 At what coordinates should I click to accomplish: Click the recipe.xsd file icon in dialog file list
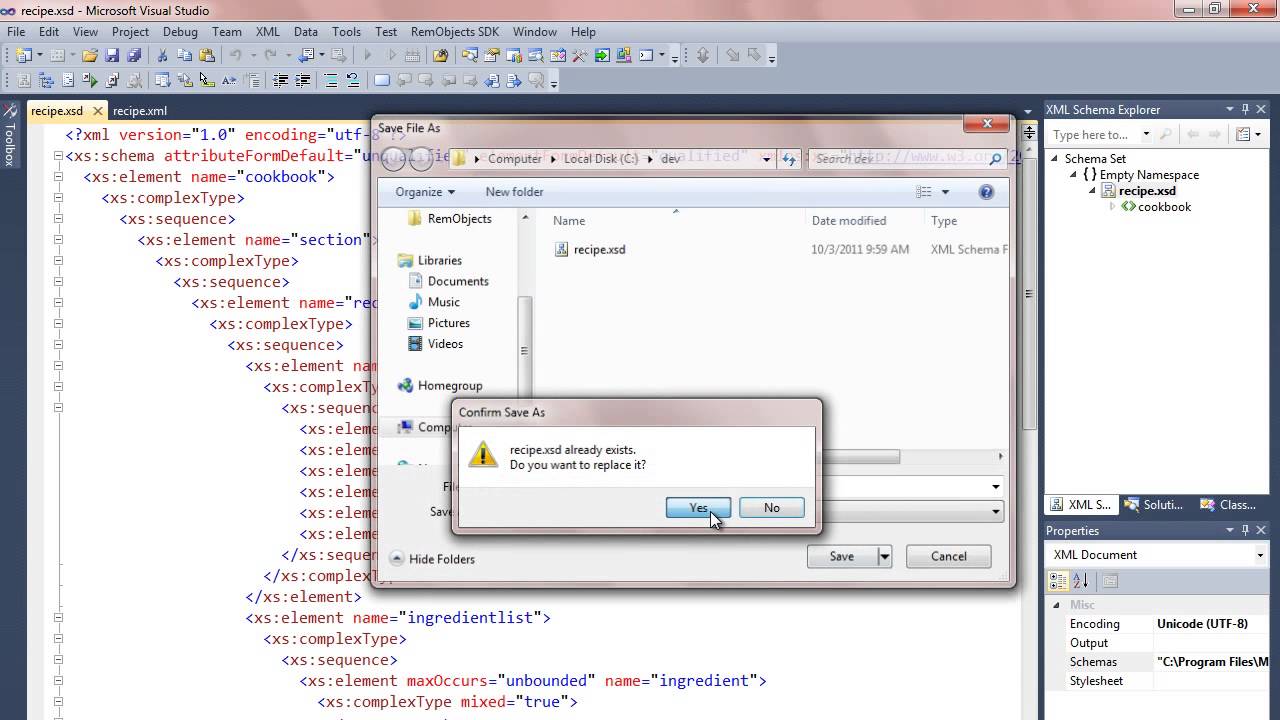tap(562, 249)
